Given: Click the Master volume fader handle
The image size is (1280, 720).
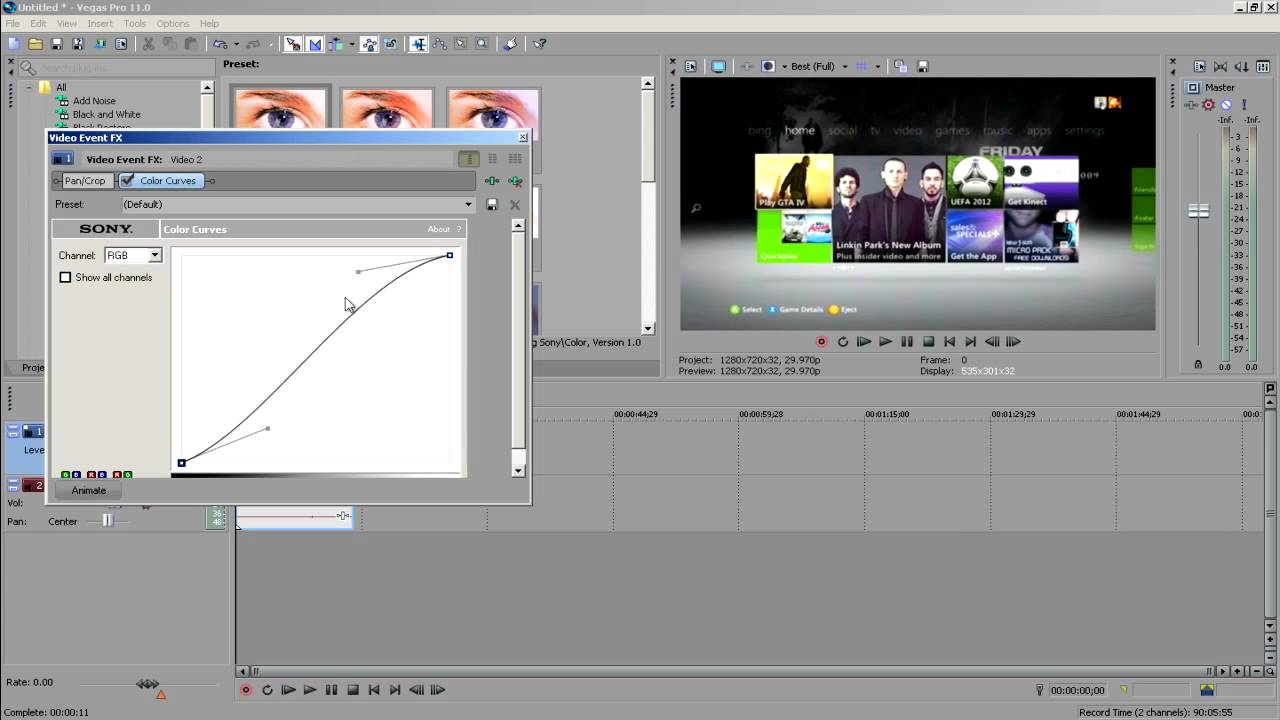Looking at the screenshot, I should click(1198, 211).
